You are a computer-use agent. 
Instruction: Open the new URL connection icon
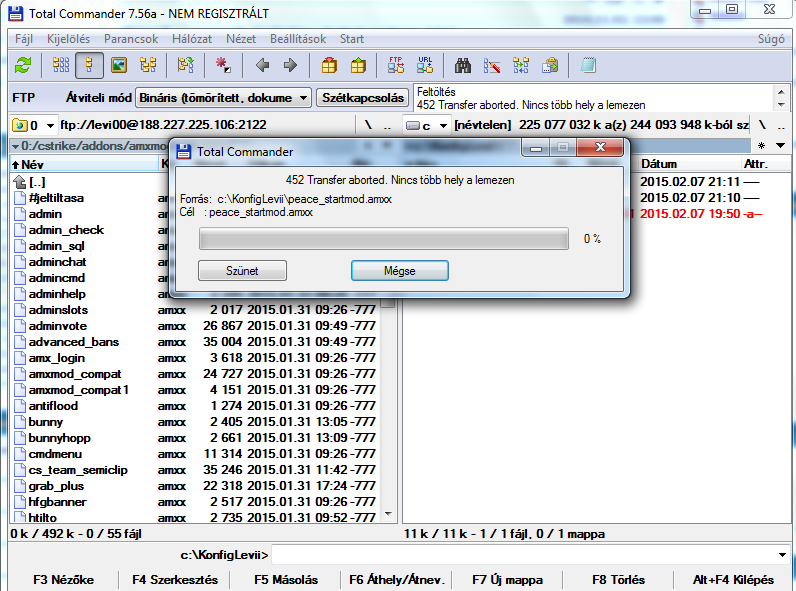[x=425, y=65]
